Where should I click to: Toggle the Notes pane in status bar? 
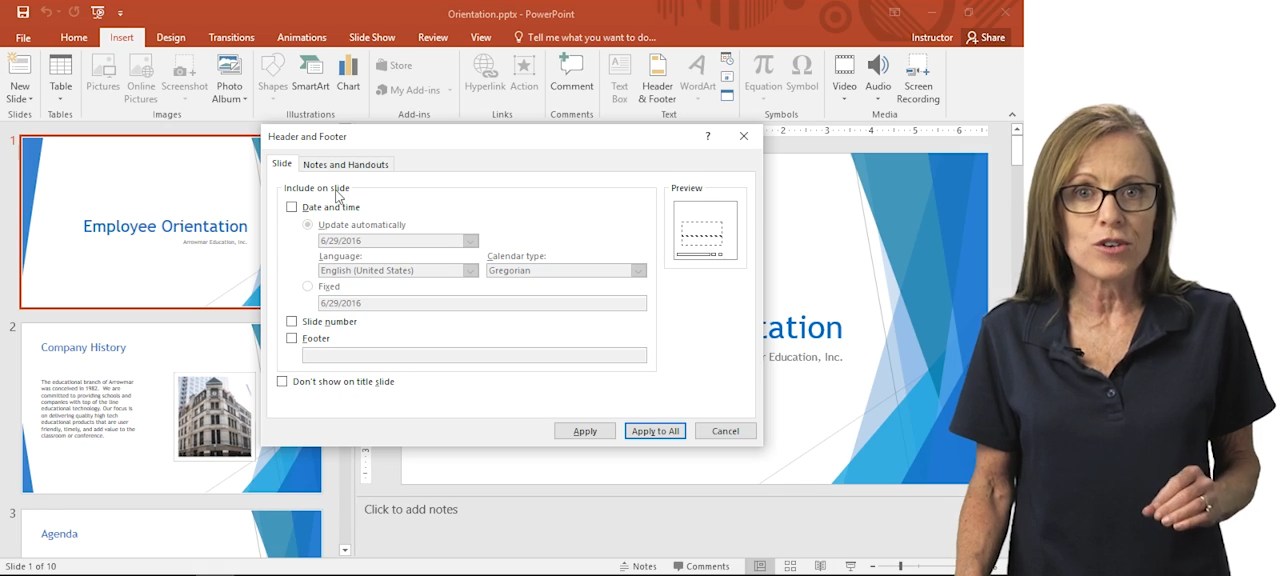pyautogui.click(x=637, y=566)
